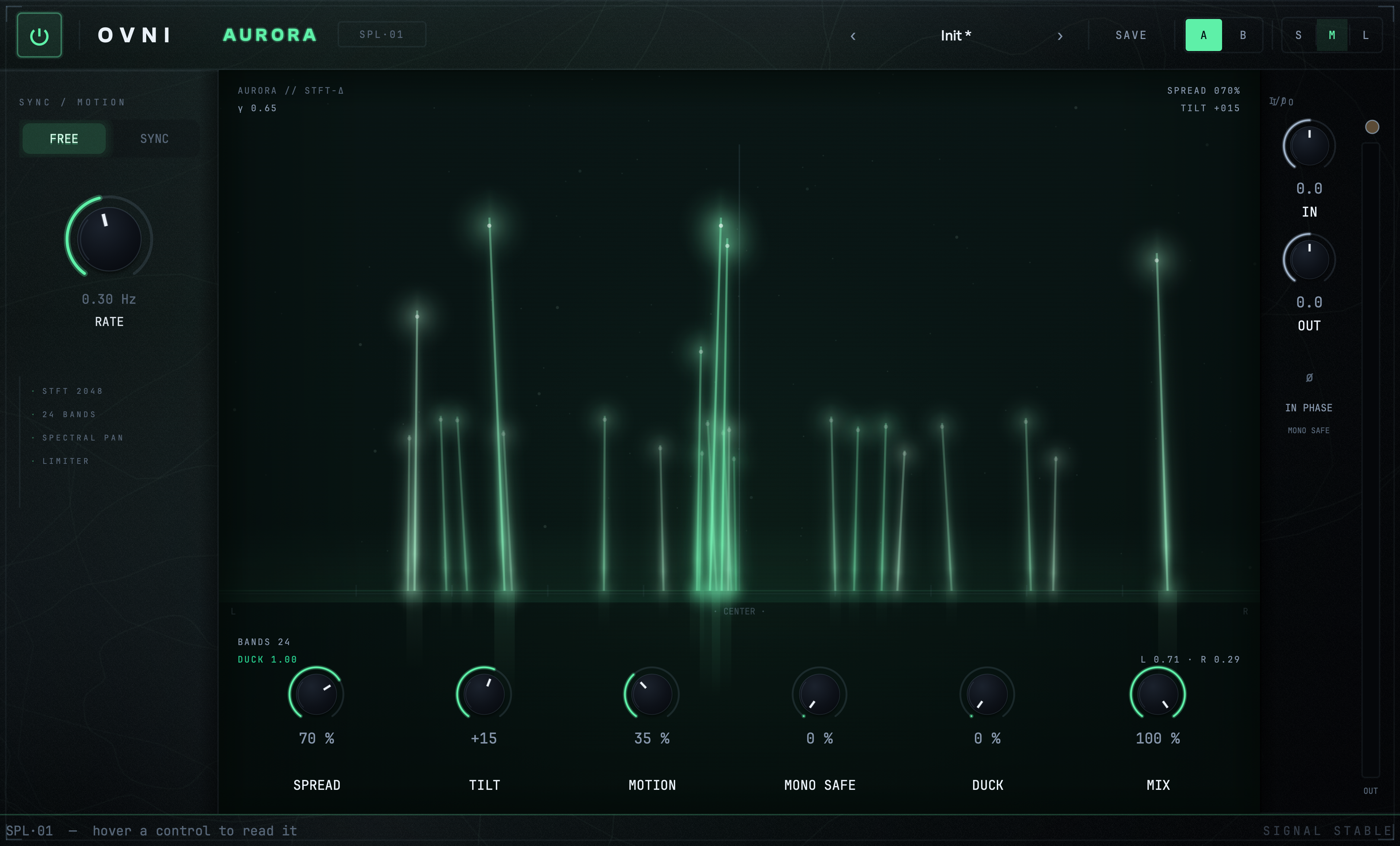This screenshot has height=846, width=1400.
Task: Click the SPREAD 070% display readout
Action: tap(1203, 90)
